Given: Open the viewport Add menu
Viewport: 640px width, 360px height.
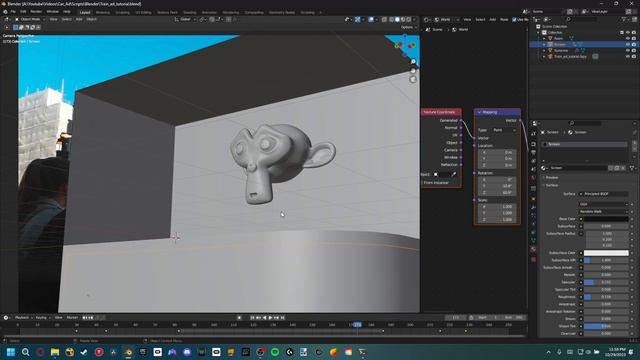Looking at the screenshot, I should pyautogui.click(x=79, y=19).
